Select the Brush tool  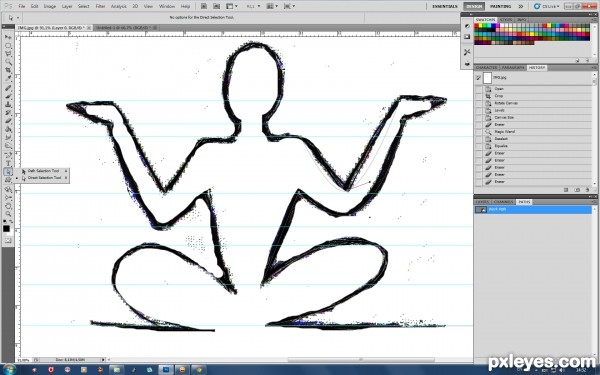click(8, 96)
